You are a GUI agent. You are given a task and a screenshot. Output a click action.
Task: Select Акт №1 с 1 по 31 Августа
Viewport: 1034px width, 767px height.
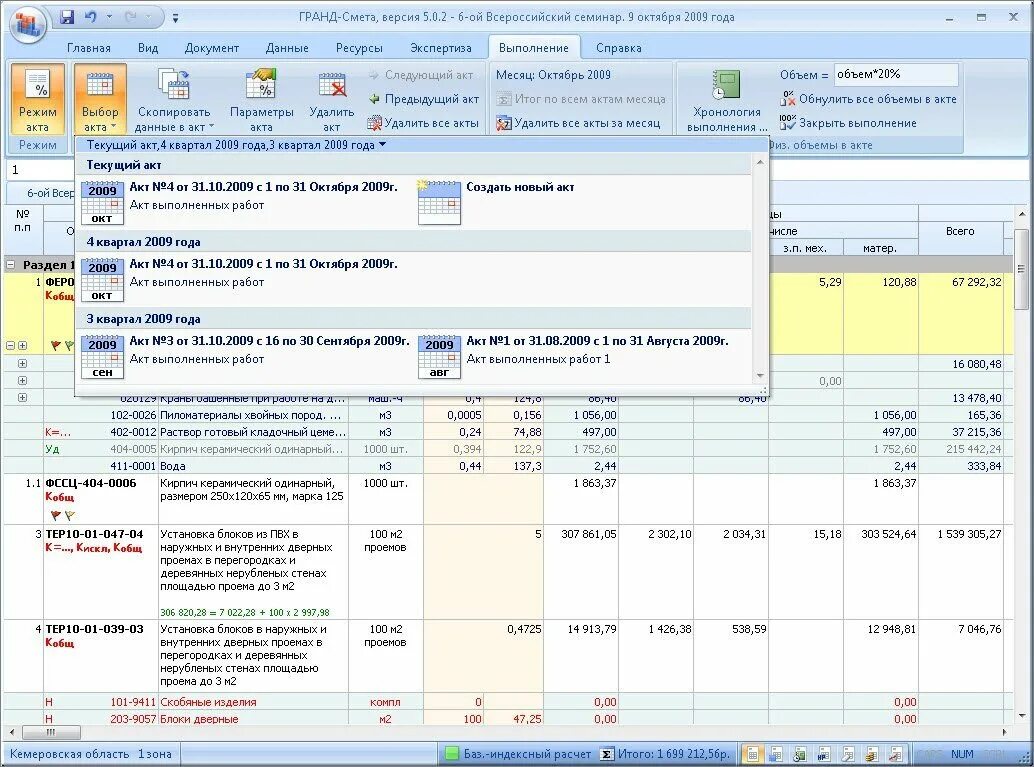point(582,357)
